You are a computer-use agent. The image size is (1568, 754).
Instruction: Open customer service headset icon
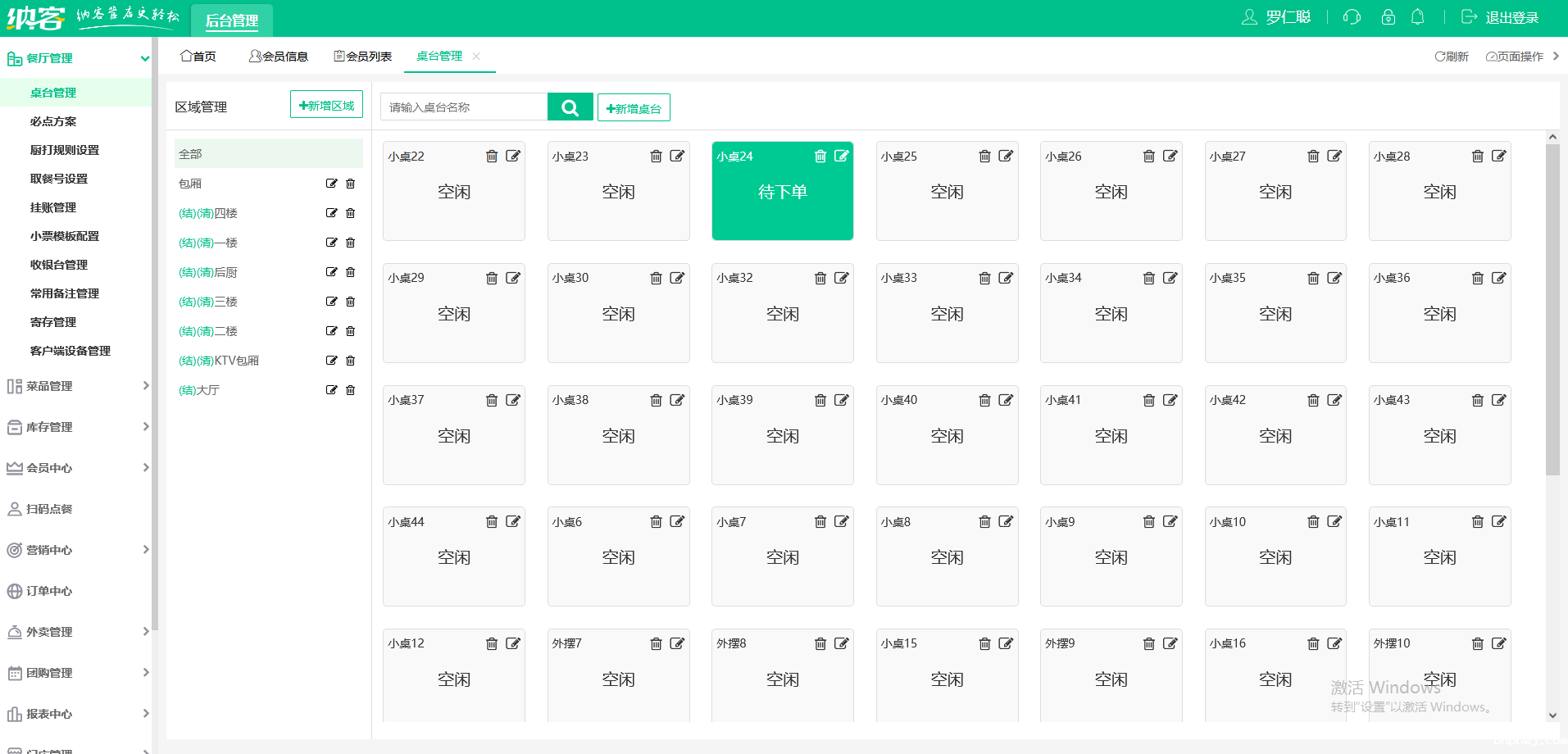[1352, 17]
